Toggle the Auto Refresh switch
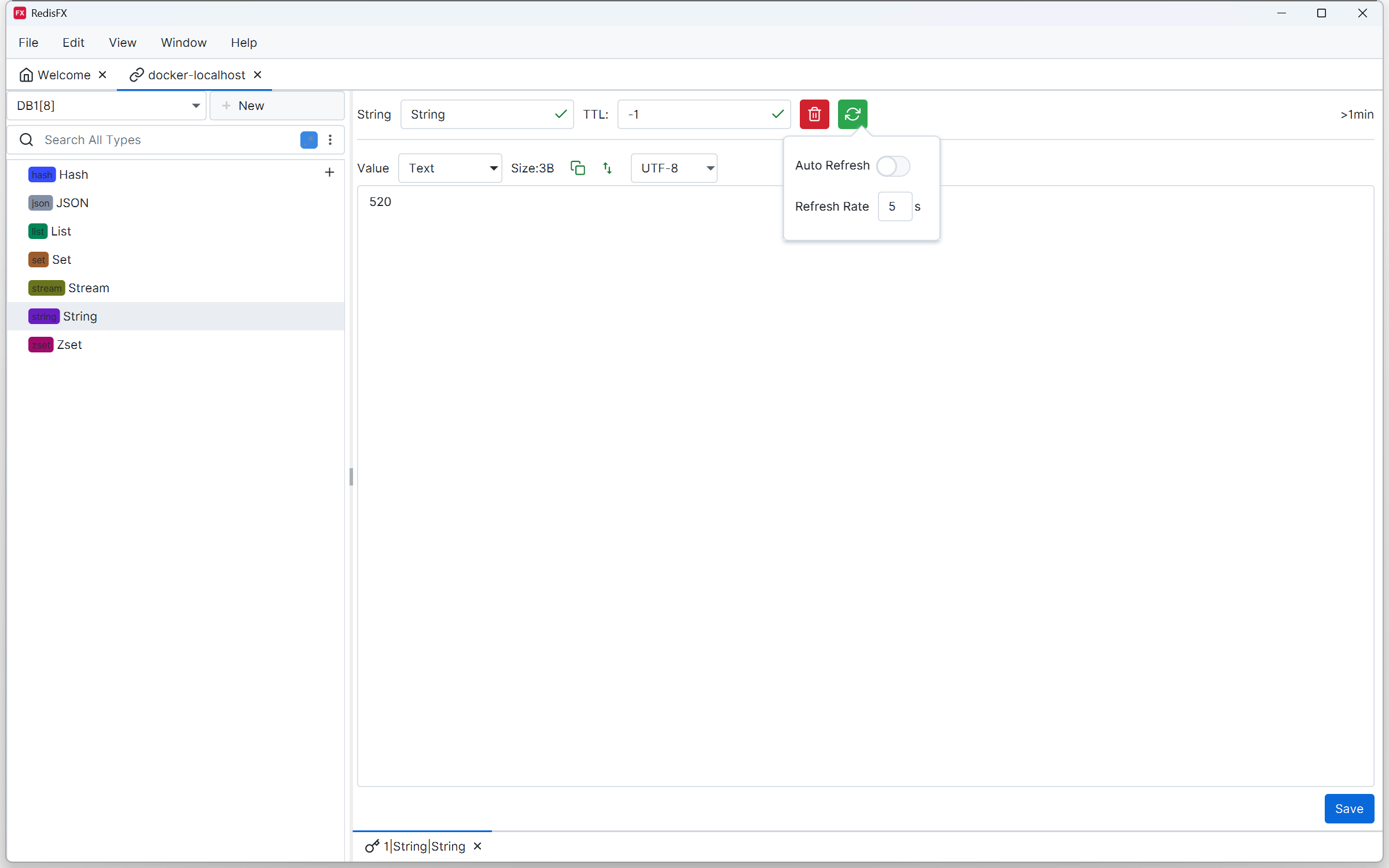This screenshot has width=1389, height=868. 892,166
